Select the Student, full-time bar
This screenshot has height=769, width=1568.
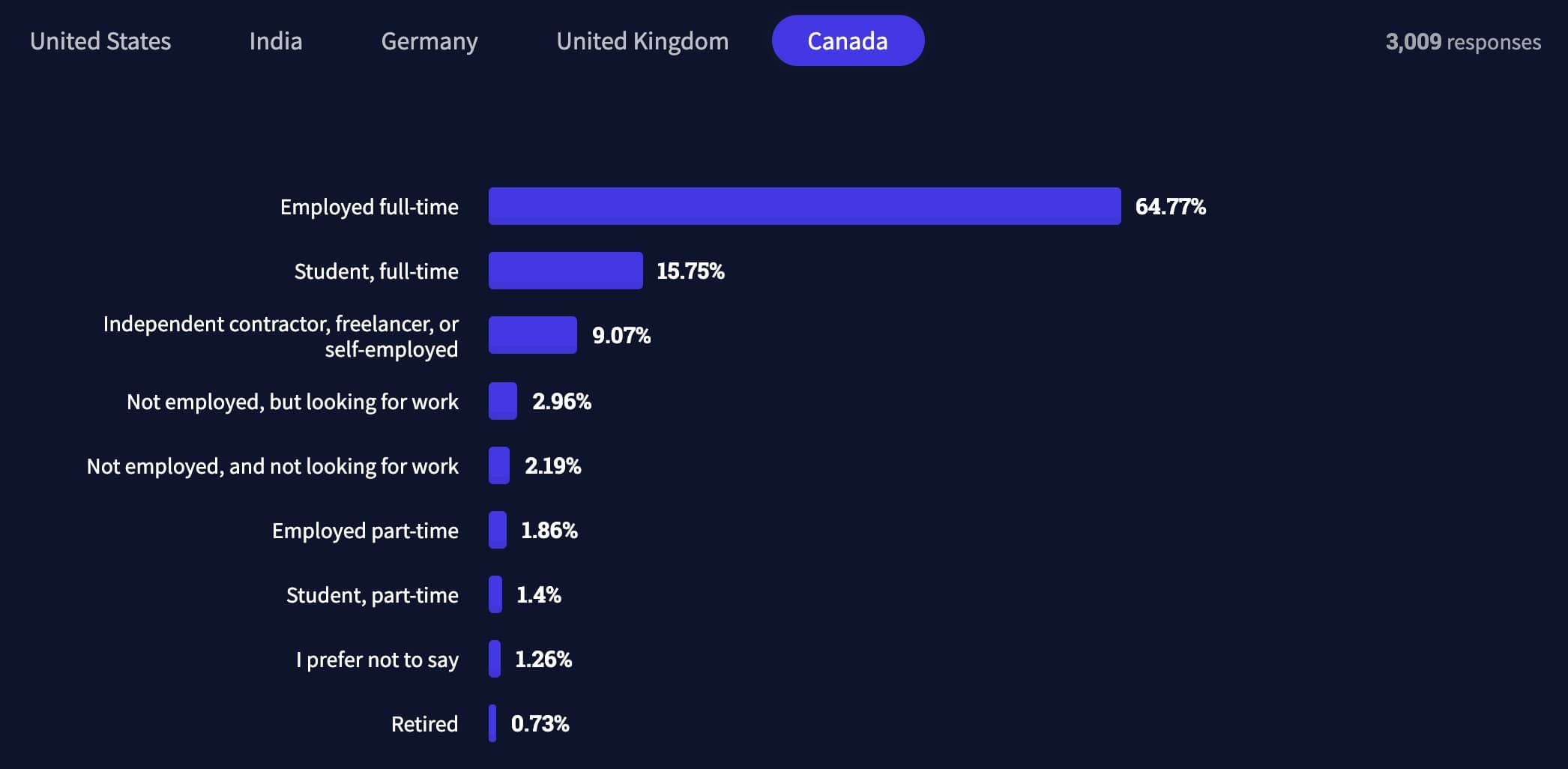point(565,271)
